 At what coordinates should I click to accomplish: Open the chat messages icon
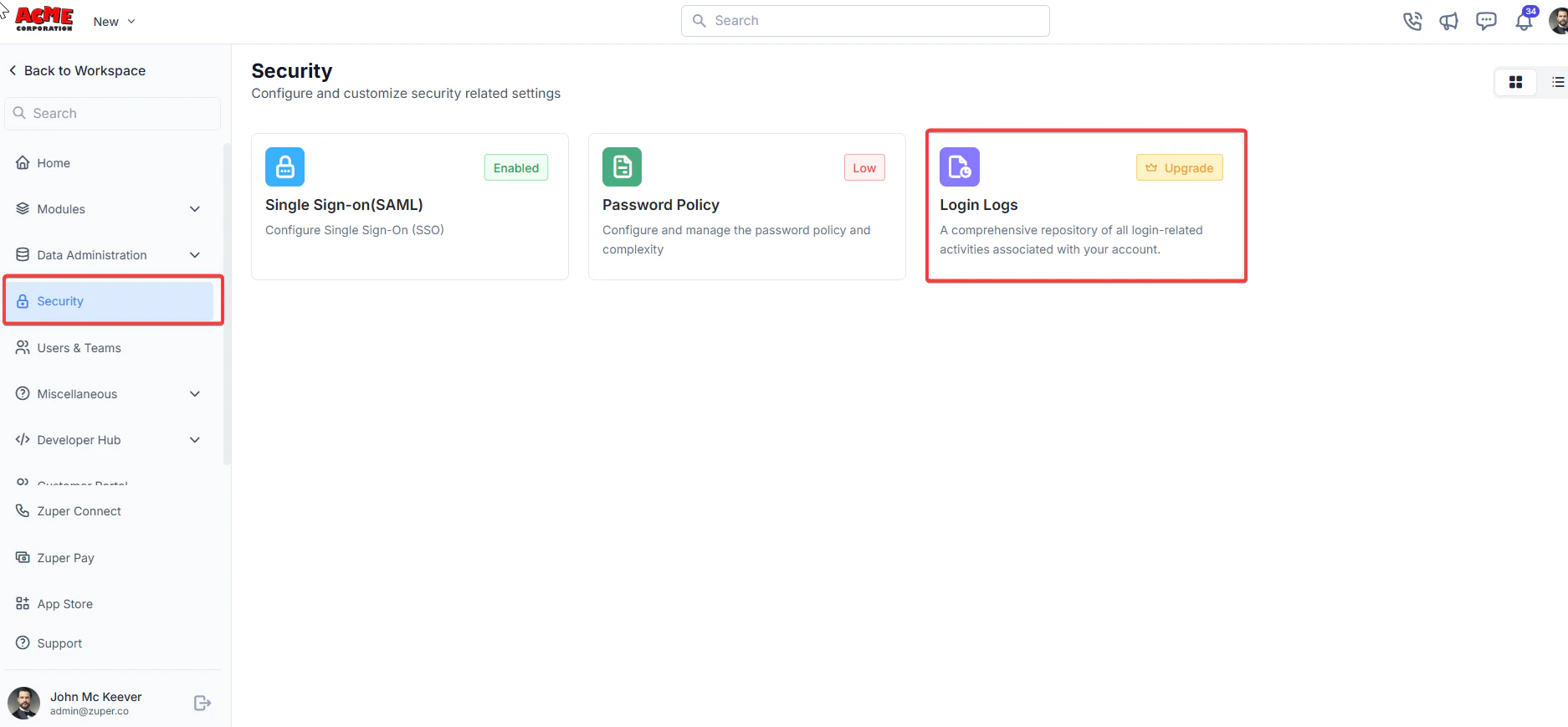tap(1486, 21)
